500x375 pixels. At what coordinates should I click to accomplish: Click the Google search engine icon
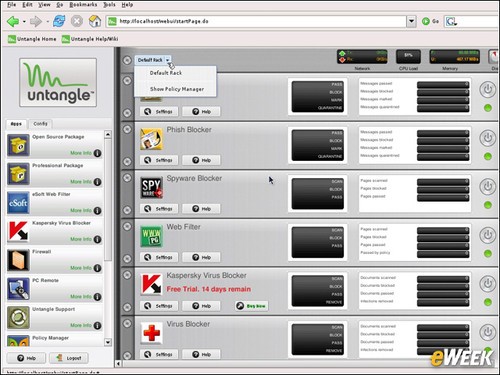(451, 22)
